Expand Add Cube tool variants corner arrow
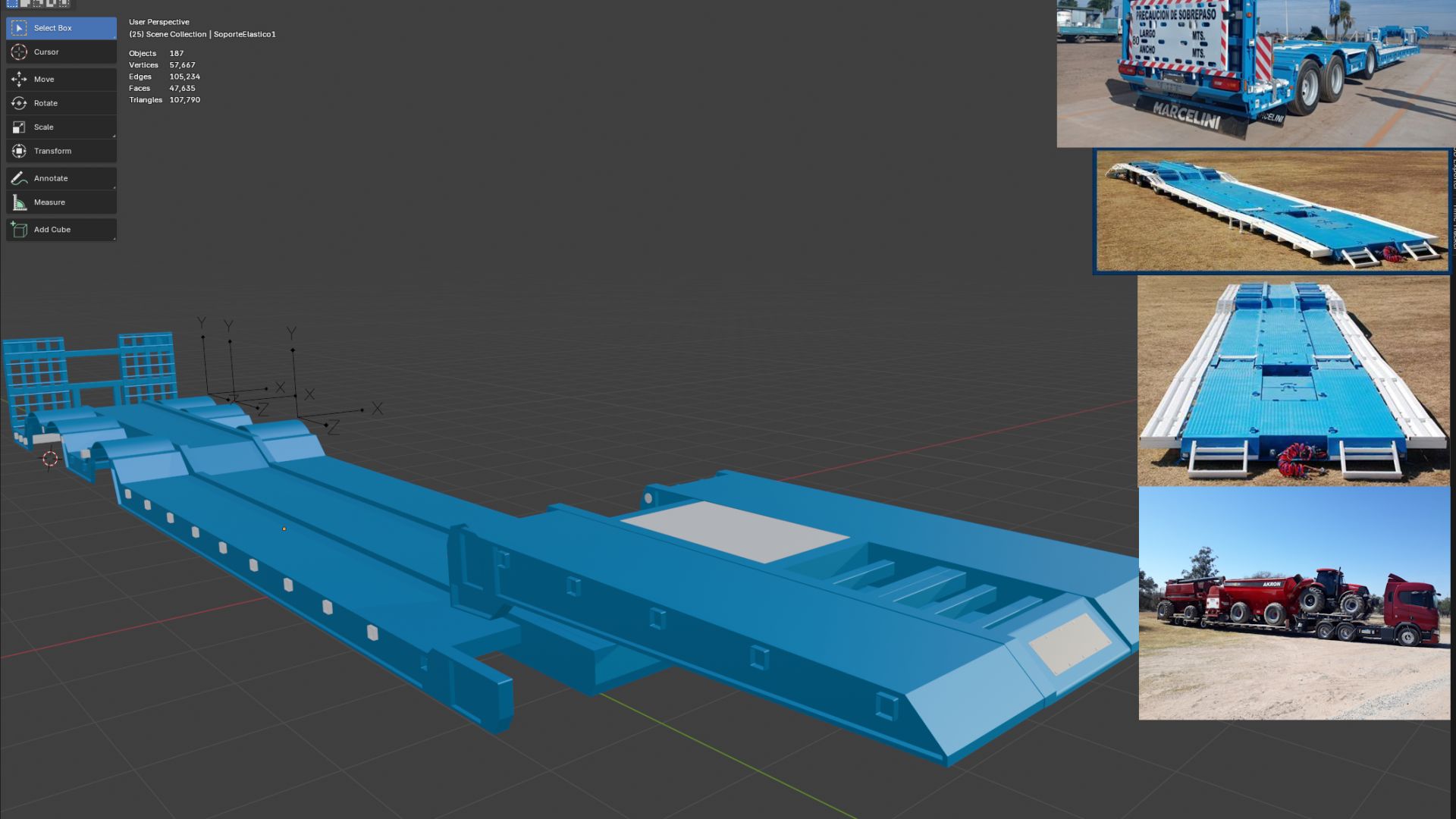1456x819 pixels. pos(114,238)
